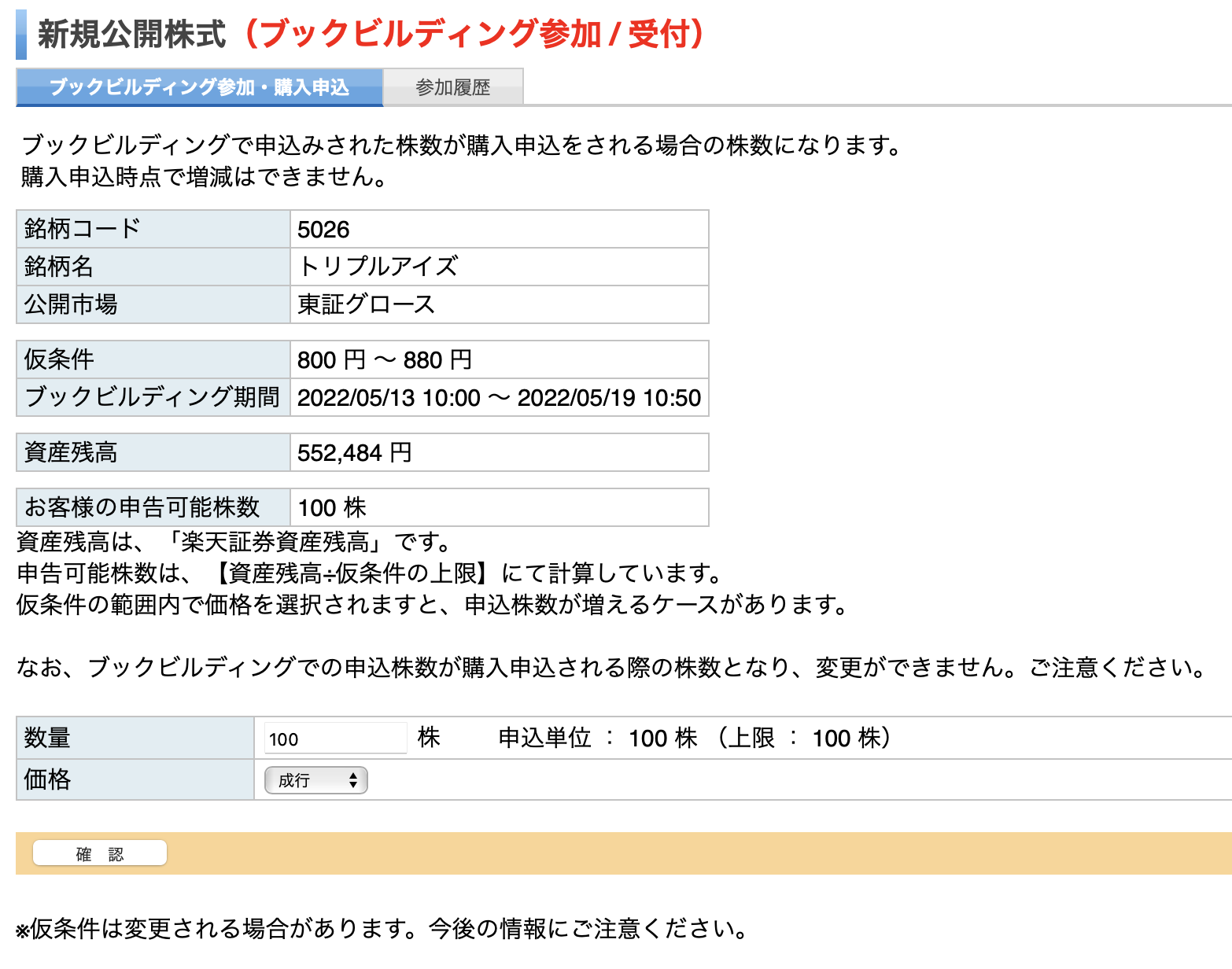Click the 数量 label cell

[135, 738]
